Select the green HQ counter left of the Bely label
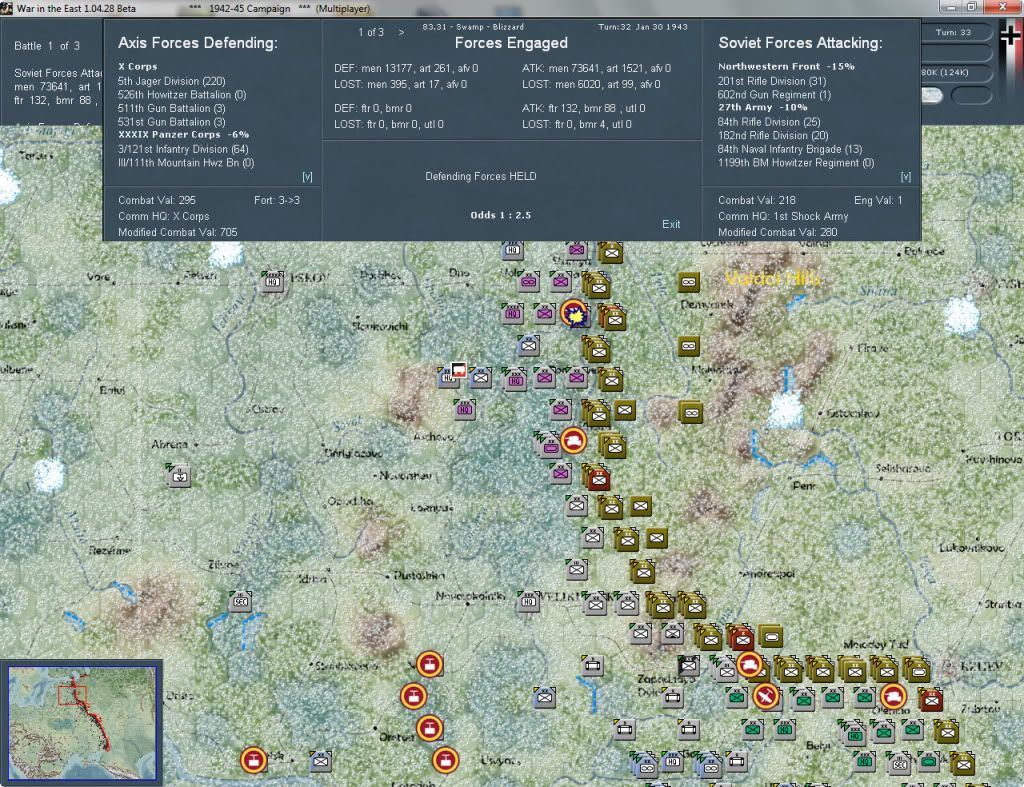 [x=784, y=730]
